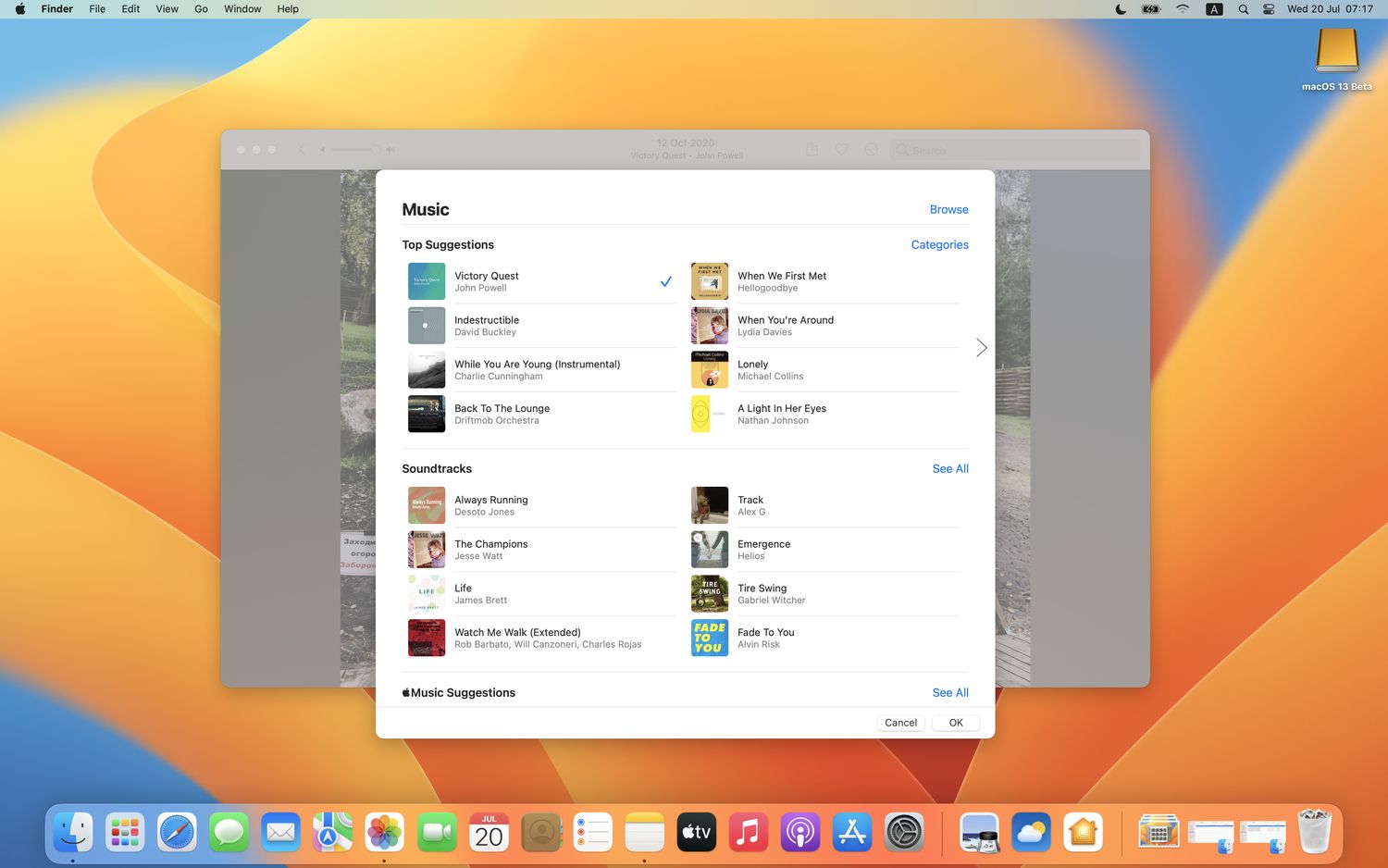Screen dimensions: 1388x868
Task: Click the Wi-Fi status icon
Action: tap(1183, 9)
